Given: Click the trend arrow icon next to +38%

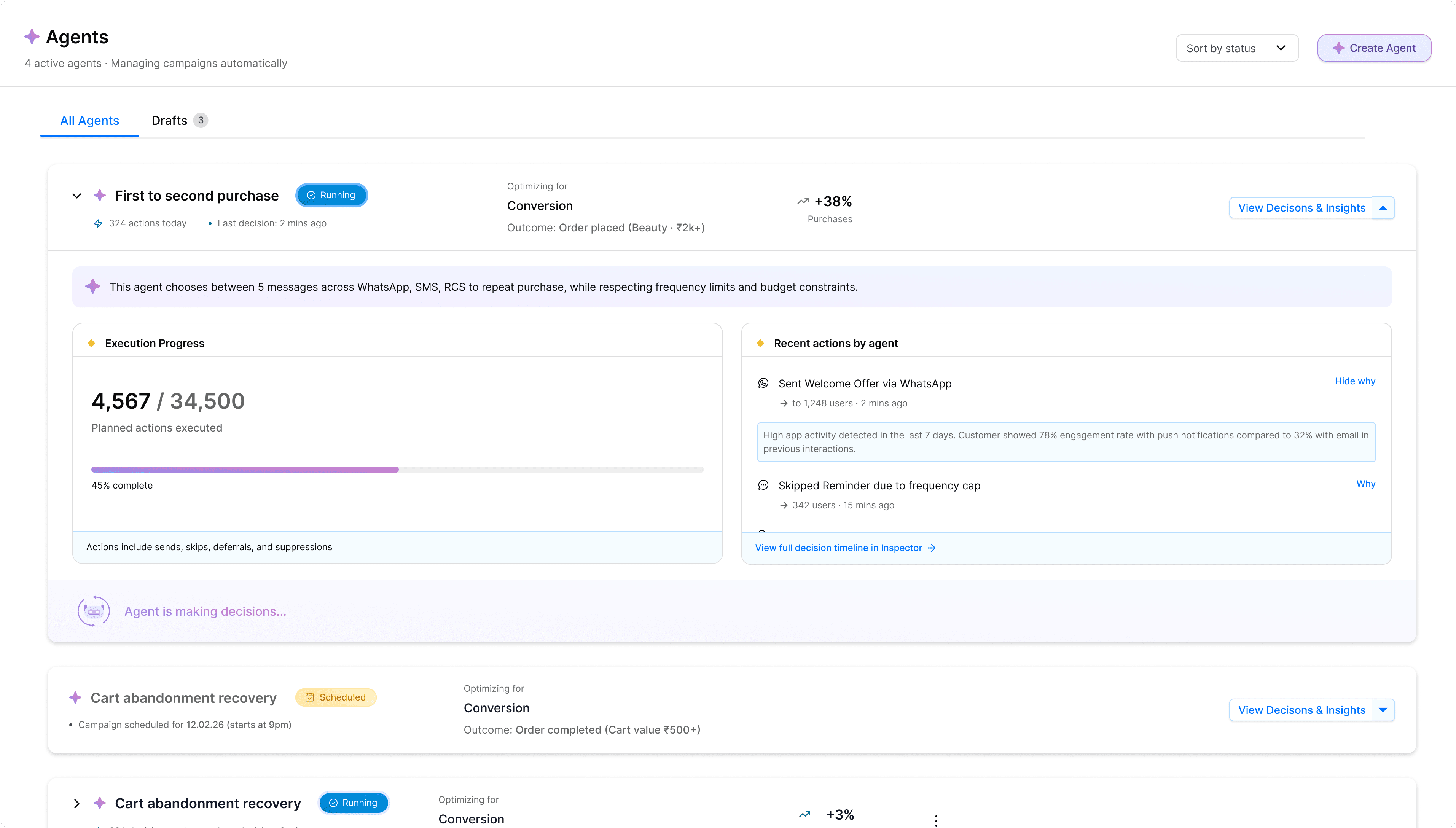Looking at the screenshot, I should (x=803, y=201).
